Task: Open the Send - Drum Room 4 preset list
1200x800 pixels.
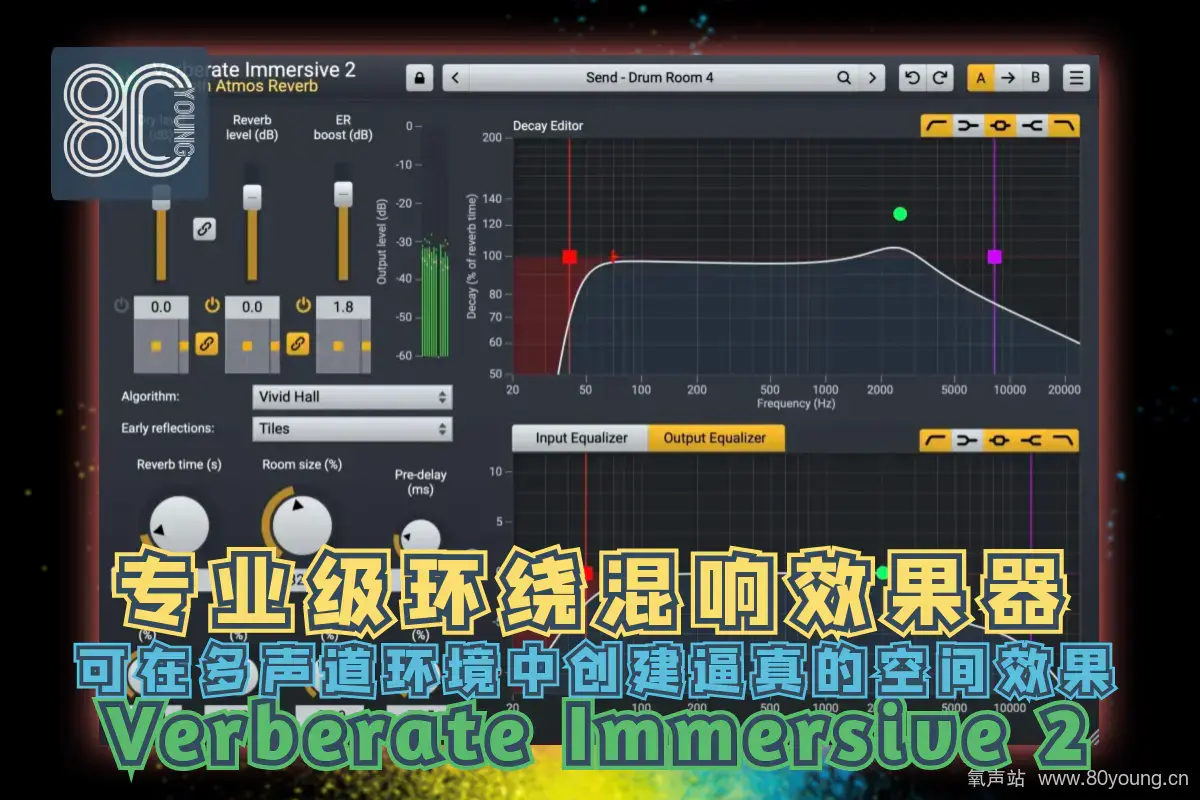Action: pyautogui.click(x=650, y=77)
